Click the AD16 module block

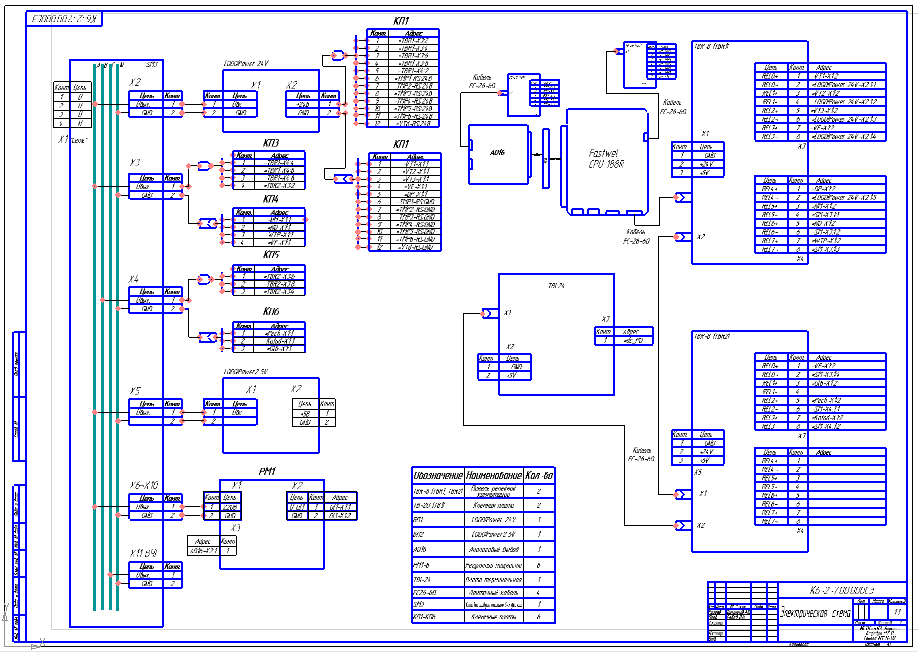(x=498, y=154)
